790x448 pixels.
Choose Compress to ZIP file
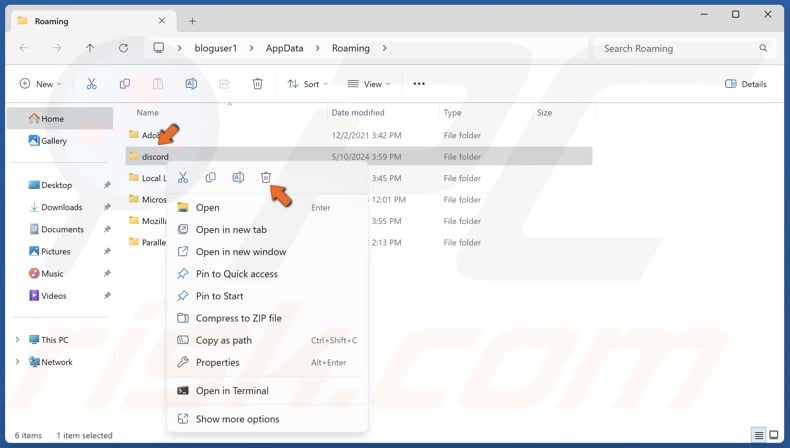tap(267, 318)
